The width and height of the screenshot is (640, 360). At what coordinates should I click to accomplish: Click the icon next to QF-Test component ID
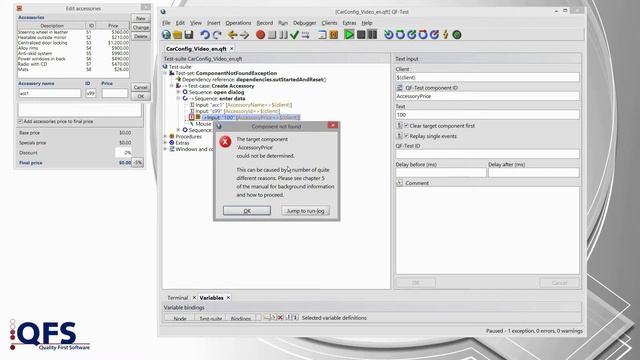tap(400, 88)
